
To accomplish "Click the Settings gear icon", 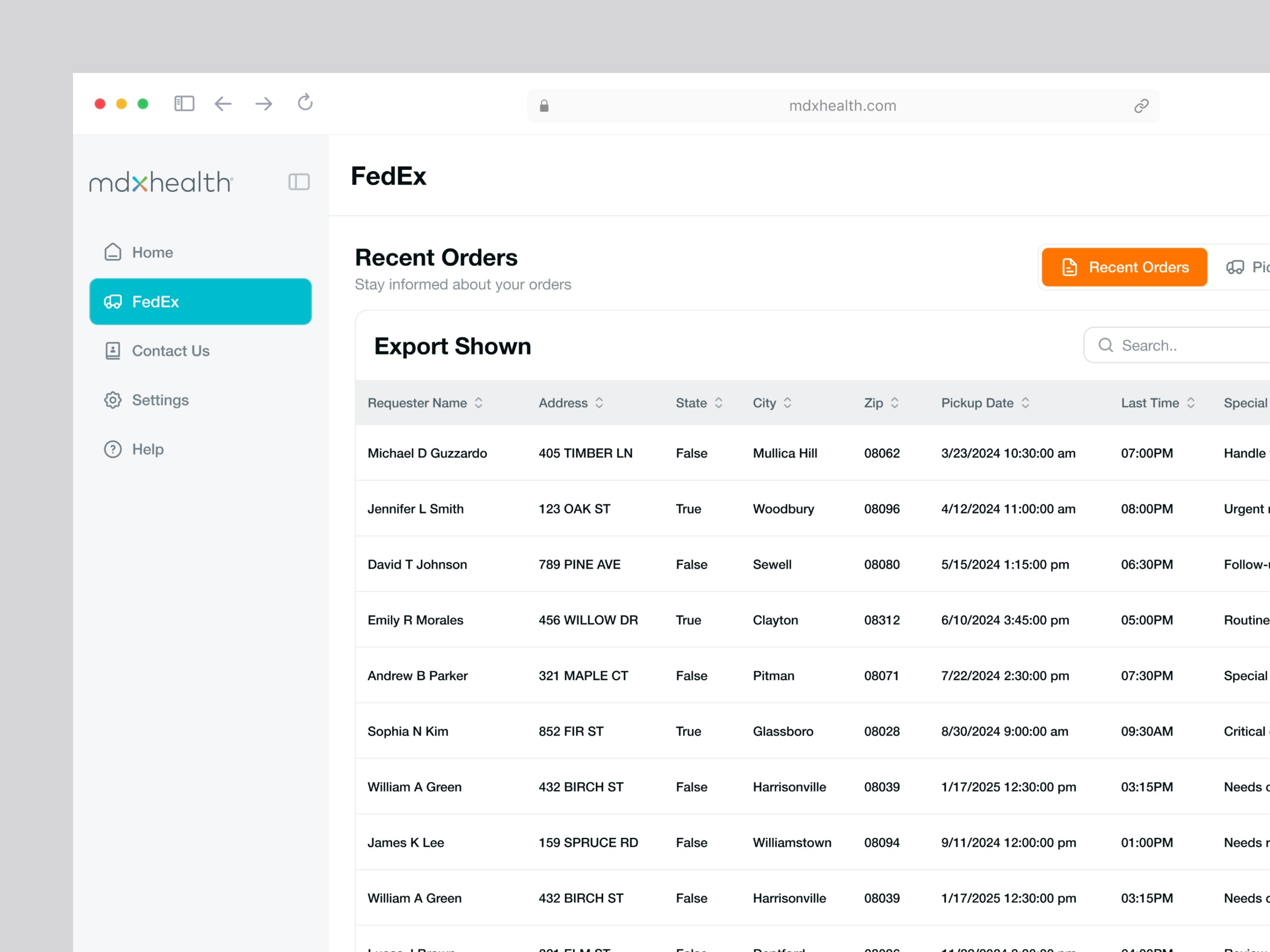I will click(x=113, y=399).
